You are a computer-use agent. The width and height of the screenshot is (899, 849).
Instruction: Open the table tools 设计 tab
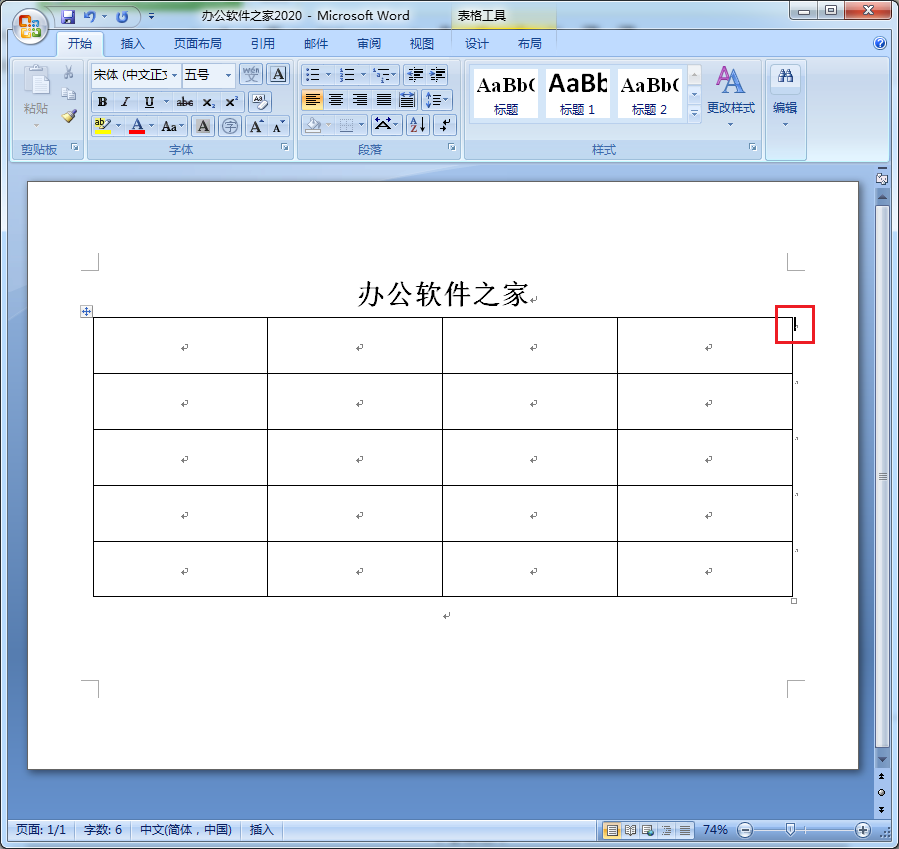pyautogui.click(x=476, y=44)
